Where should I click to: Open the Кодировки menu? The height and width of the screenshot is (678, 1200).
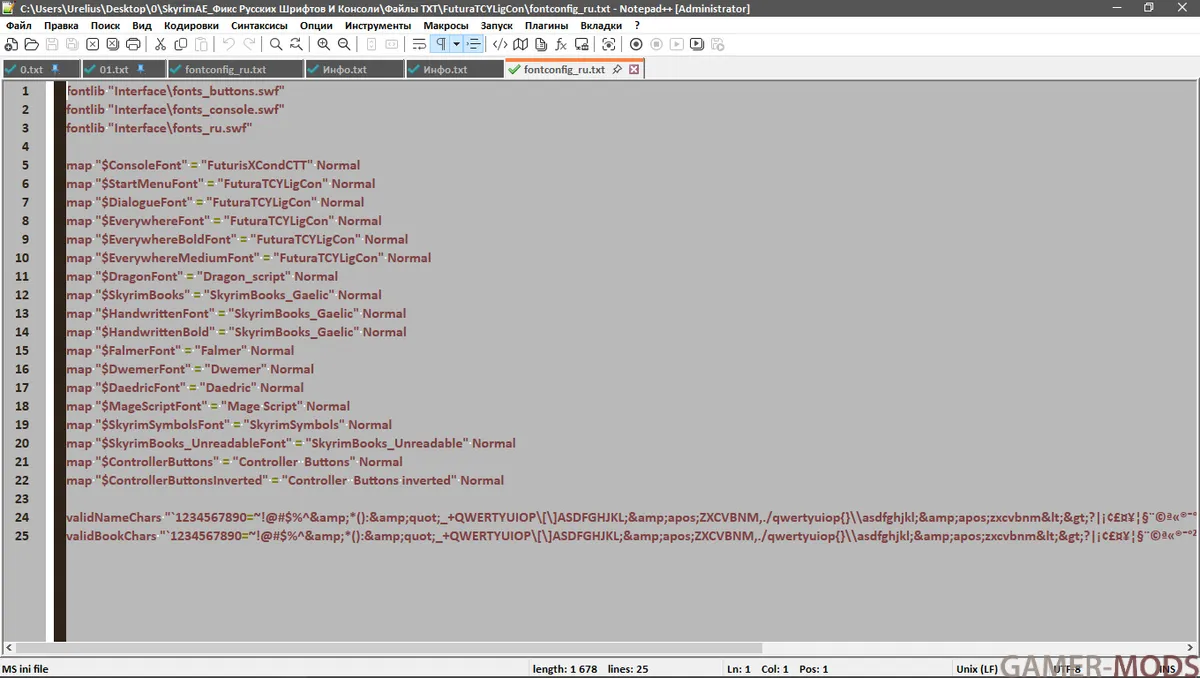click(191, 25)
